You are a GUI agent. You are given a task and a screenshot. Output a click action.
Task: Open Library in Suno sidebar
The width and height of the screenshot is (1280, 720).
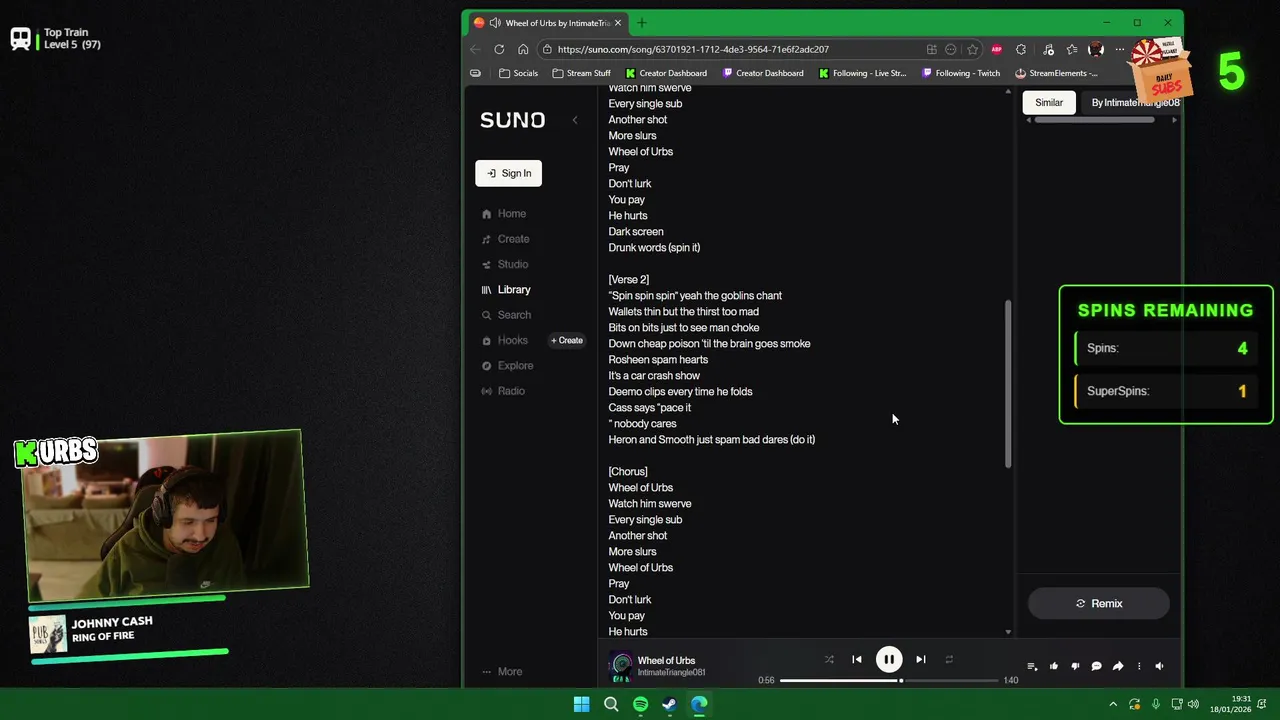coord(505,290)
